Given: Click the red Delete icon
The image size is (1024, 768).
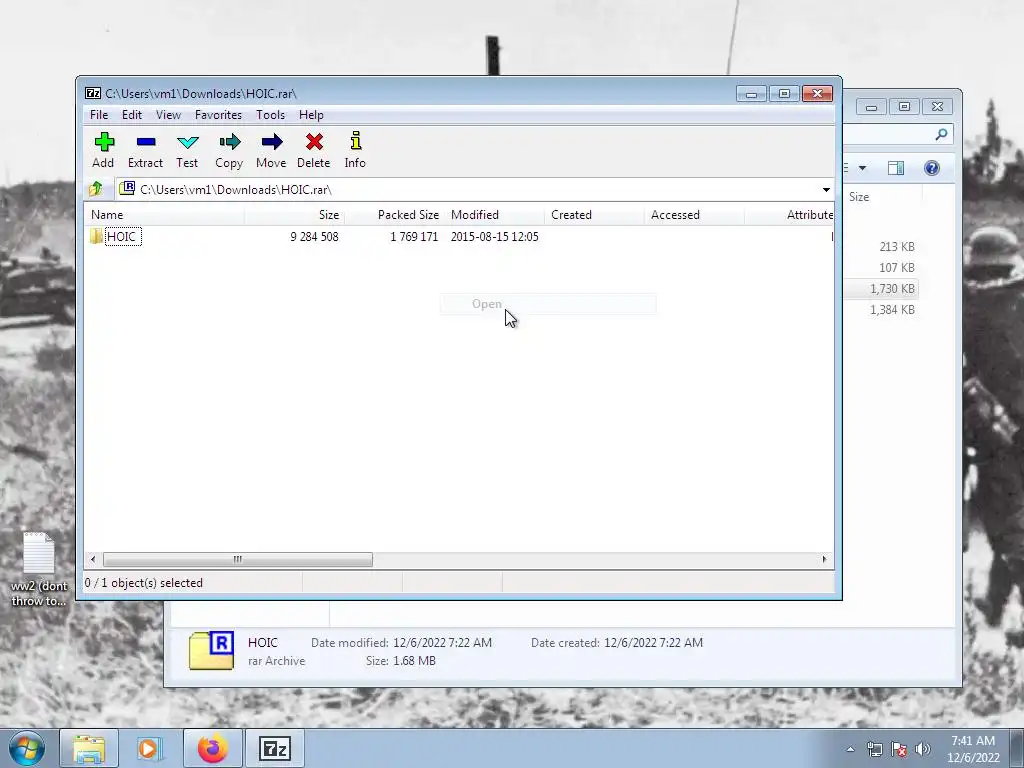Looking at the screenshot, I should 314,142.
